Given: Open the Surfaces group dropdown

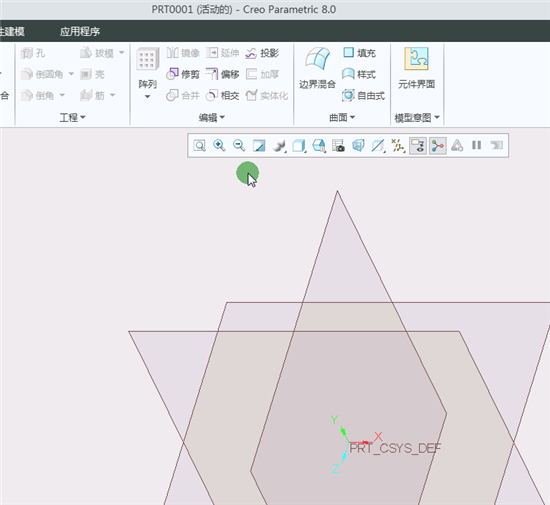Looking at the screenshot, I should tap(342, 117).
